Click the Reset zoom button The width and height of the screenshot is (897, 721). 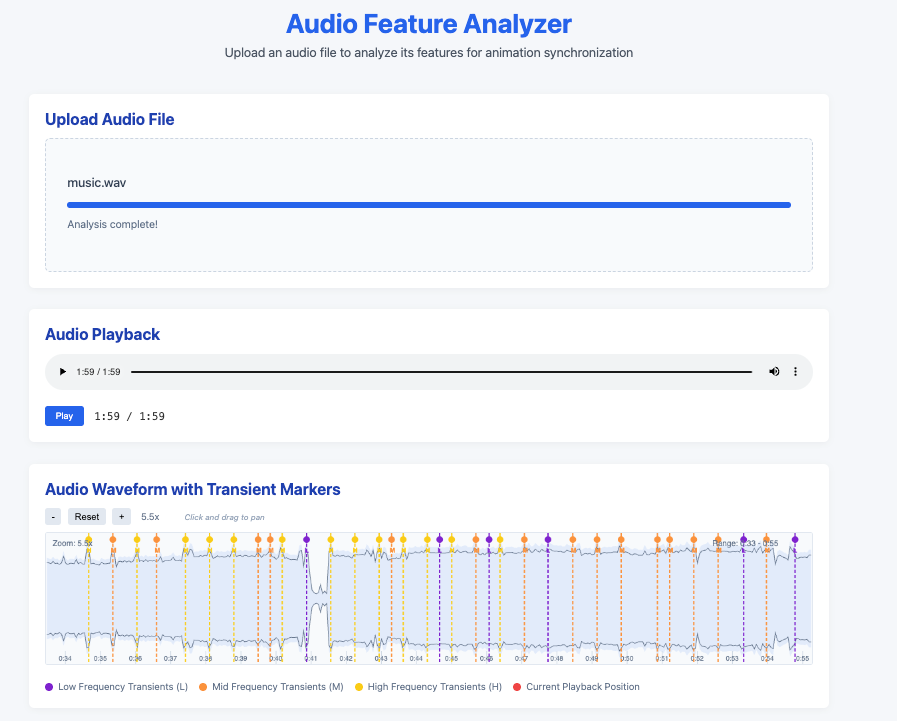coord(86,517)
